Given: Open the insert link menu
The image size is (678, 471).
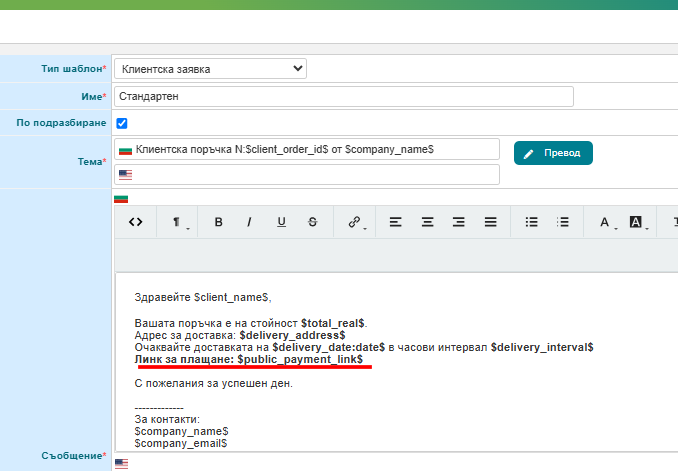Looking at the screenshot, I should (x=355, y=222).
